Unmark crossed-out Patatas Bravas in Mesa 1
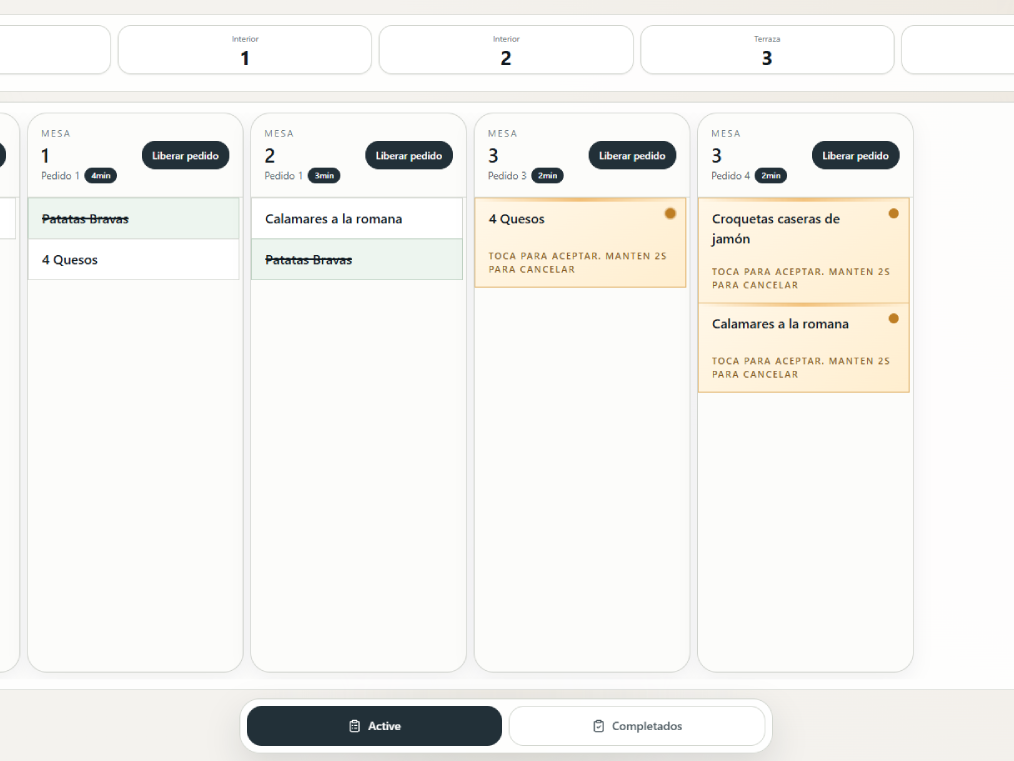The image size is (1014, 761). (x=133, y=219)
